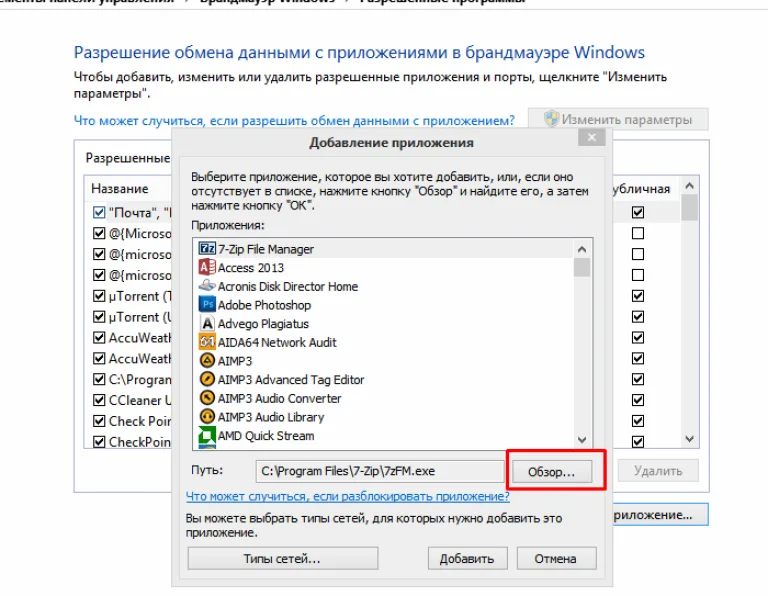Click down arrow of allowed programs scrollbar
The height and width of the screenshot is (596, 768).
tap(690, 439)
